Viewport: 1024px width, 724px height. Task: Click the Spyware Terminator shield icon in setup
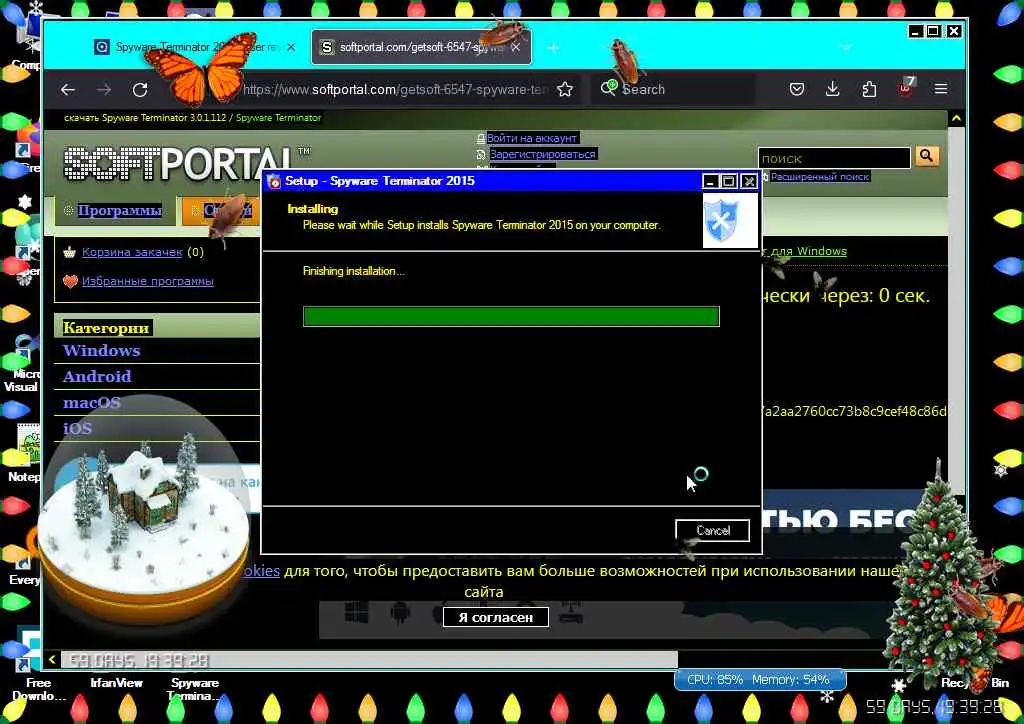click(730, 221)
